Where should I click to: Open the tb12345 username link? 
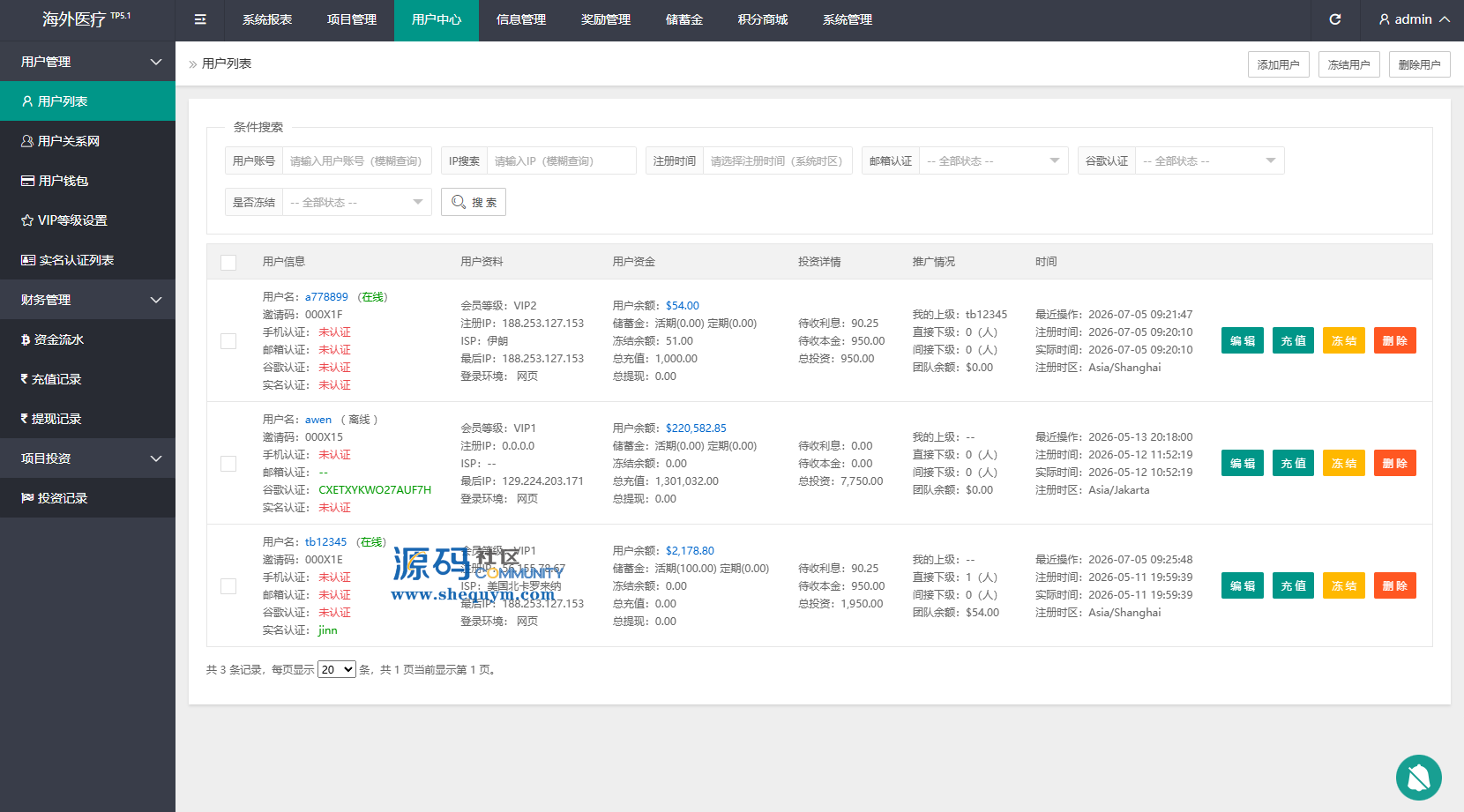coord(326,542)
